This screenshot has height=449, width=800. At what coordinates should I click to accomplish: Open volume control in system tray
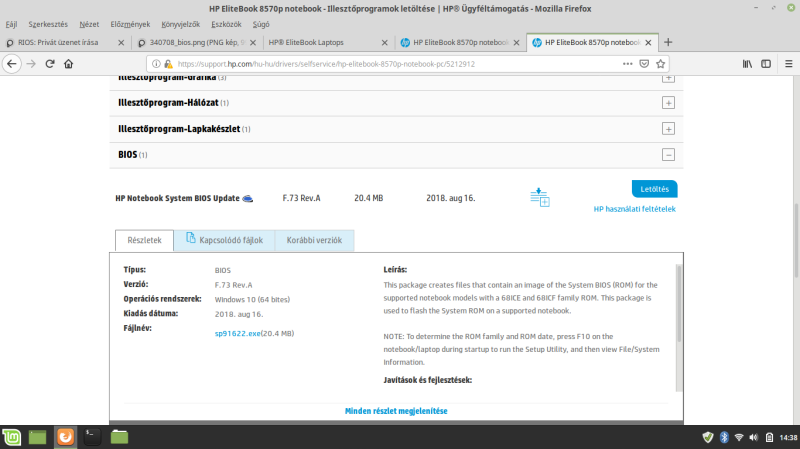754,437
